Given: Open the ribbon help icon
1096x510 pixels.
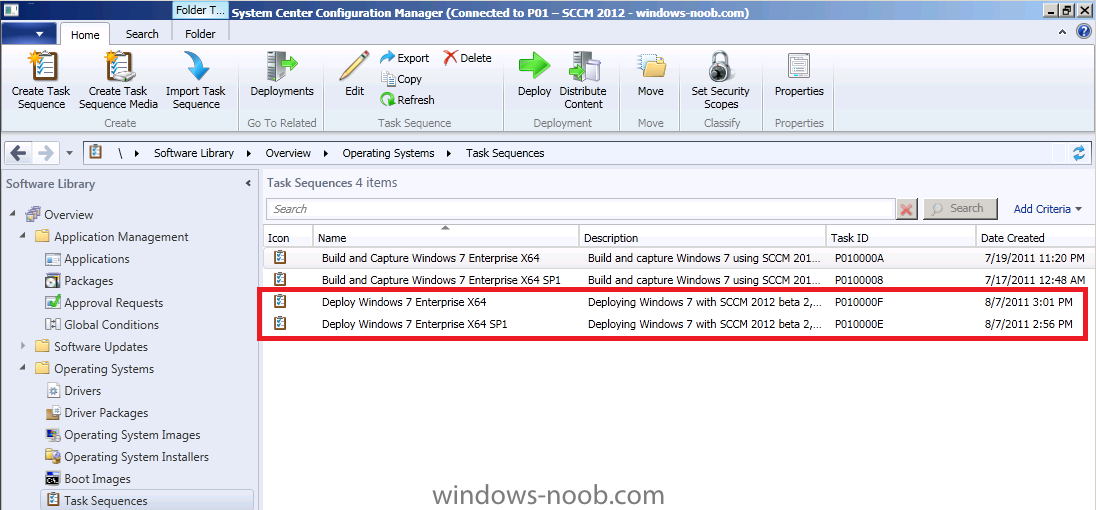Looking at the screenshot, I should coord(1082,32).
